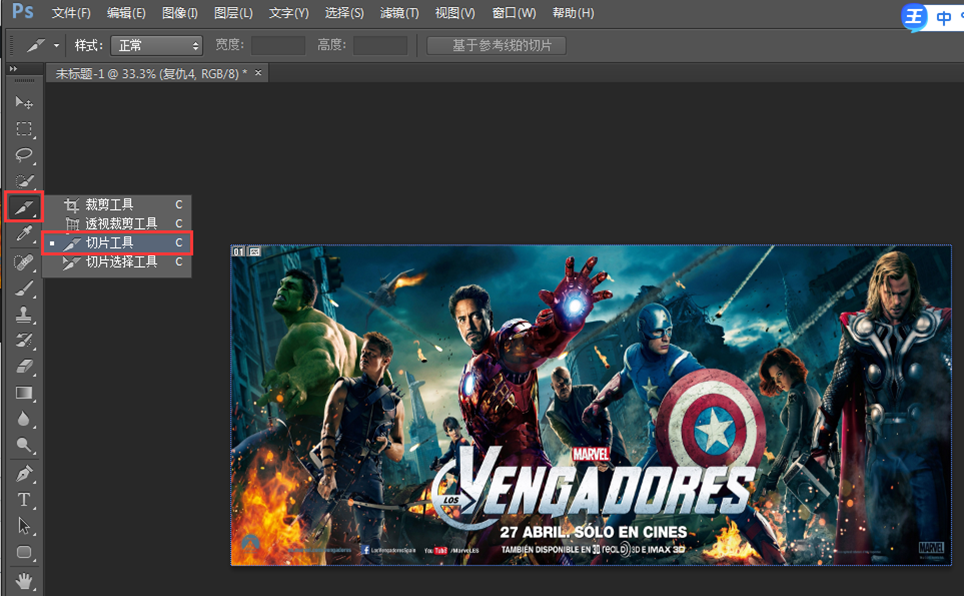Open the 样式 (Style) dropdown set to 正常

(x=156, y=46)
